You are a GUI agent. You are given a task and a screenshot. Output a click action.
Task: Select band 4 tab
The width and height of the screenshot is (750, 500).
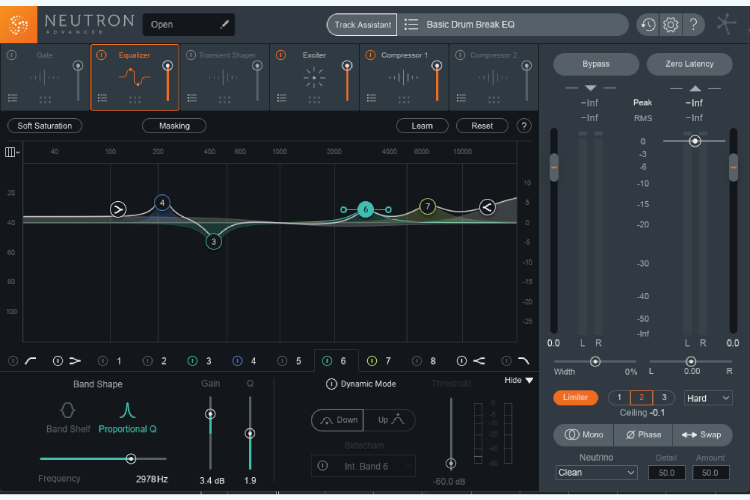245,361
